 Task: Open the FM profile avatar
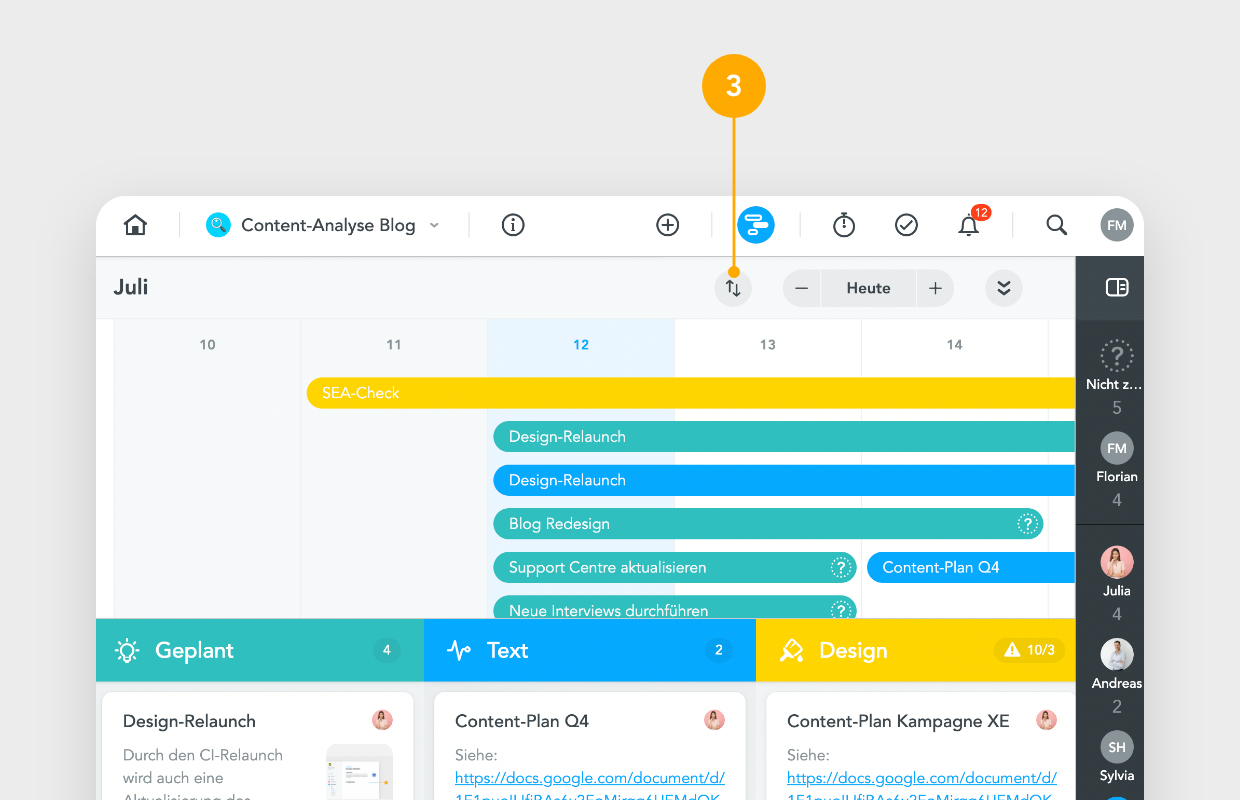[x=1117, y=225]
